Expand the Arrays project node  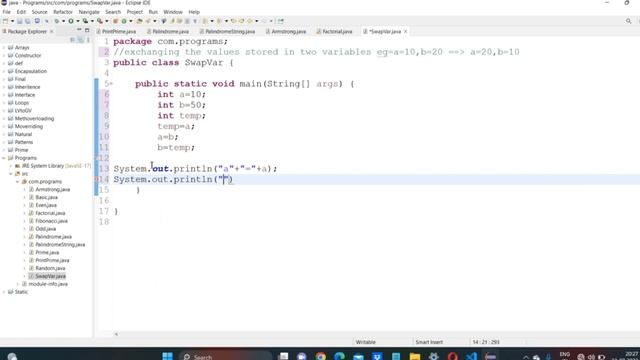coord(4,48)
